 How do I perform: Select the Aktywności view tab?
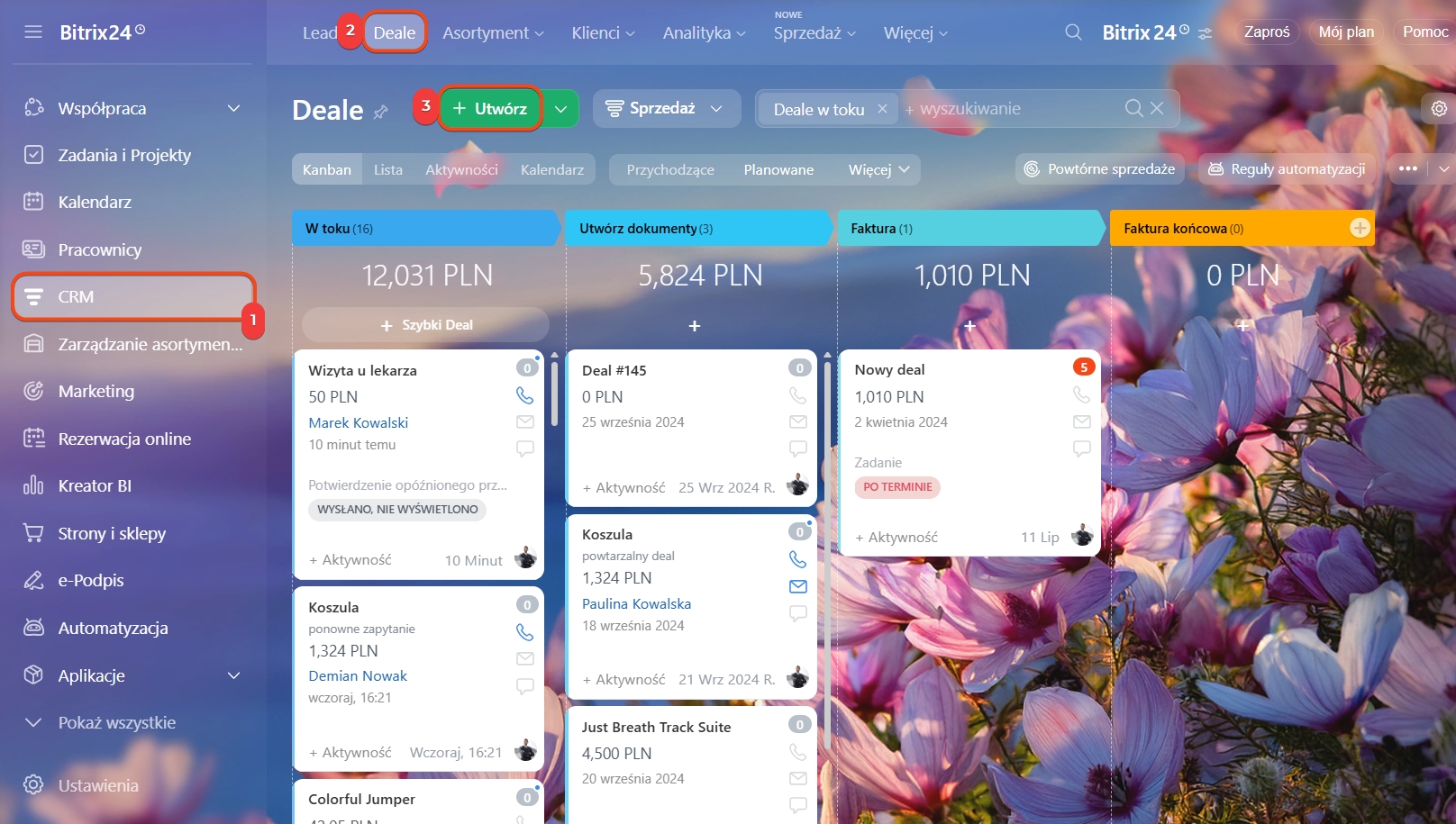pos(461,169)
